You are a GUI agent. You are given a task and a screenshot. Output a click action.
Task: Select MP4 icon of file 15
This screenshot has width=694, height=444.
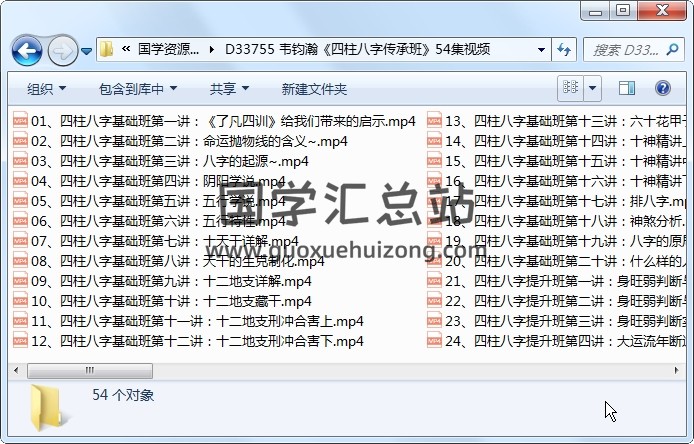(434, 161)
